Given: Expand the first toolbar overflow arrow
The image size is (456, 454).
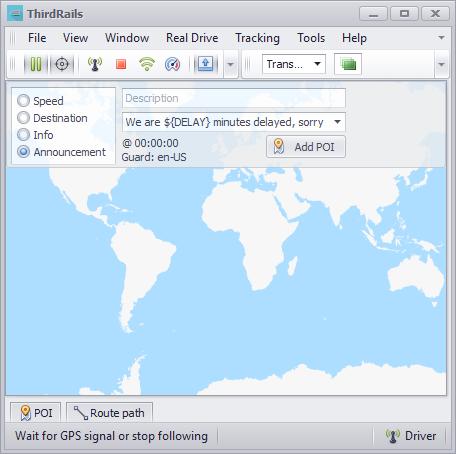Looking at the screenshot, I should coord(230,64).
